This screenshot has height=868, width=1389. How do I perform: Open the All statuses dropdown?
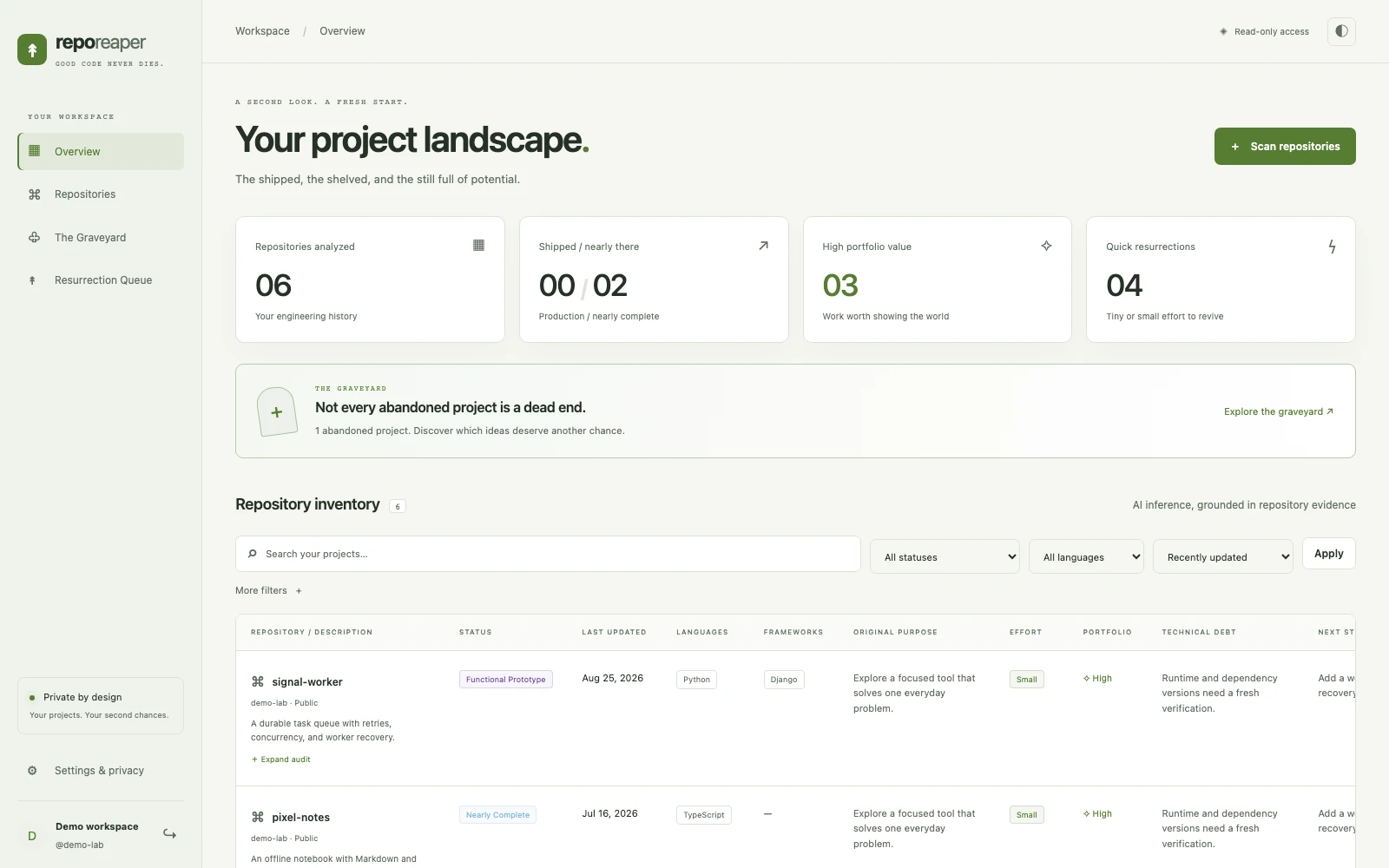[945, 556]
